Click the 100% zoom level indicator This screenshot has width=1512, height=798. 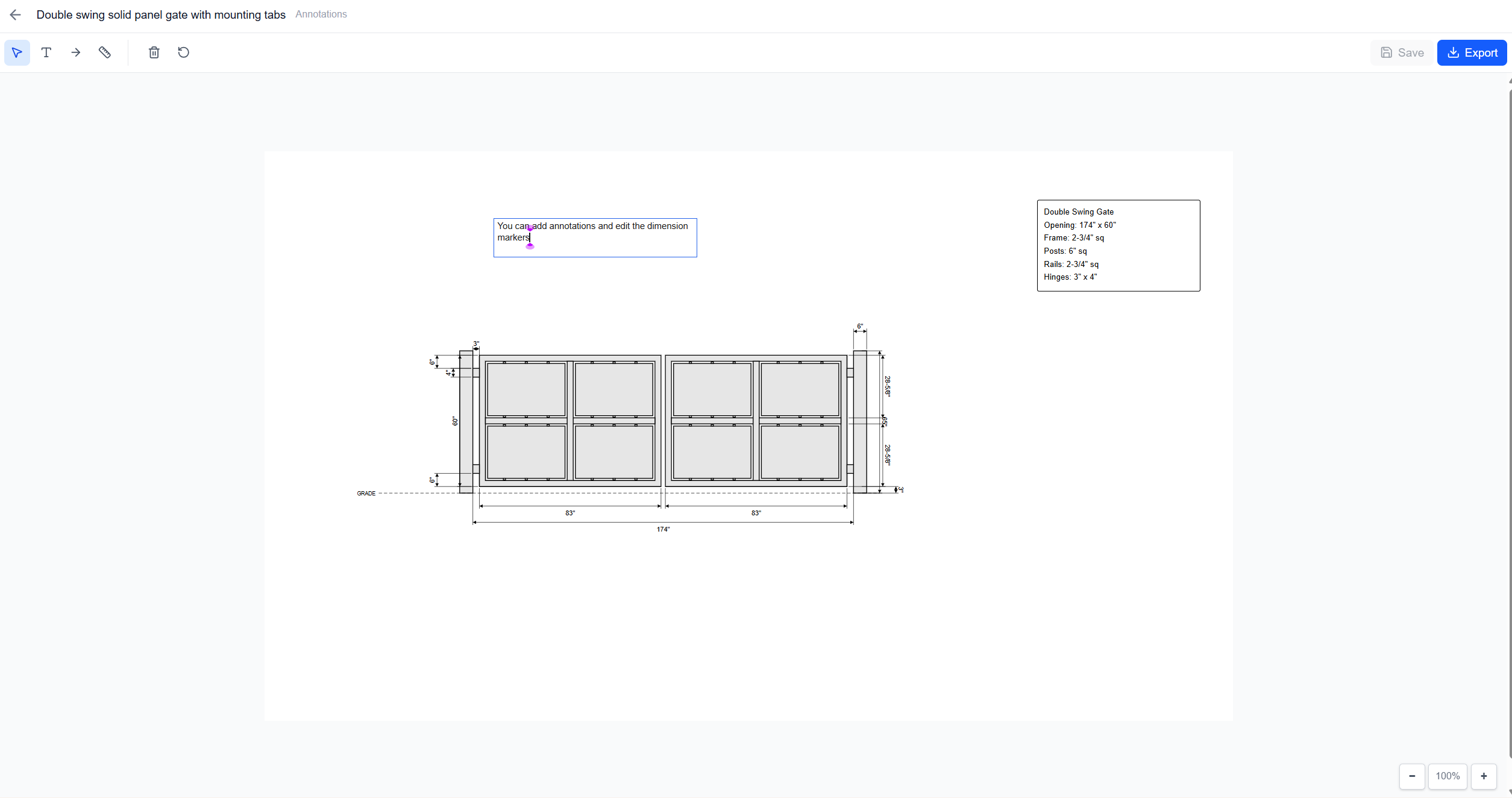pyautogui.click(x=1448, y=776)
